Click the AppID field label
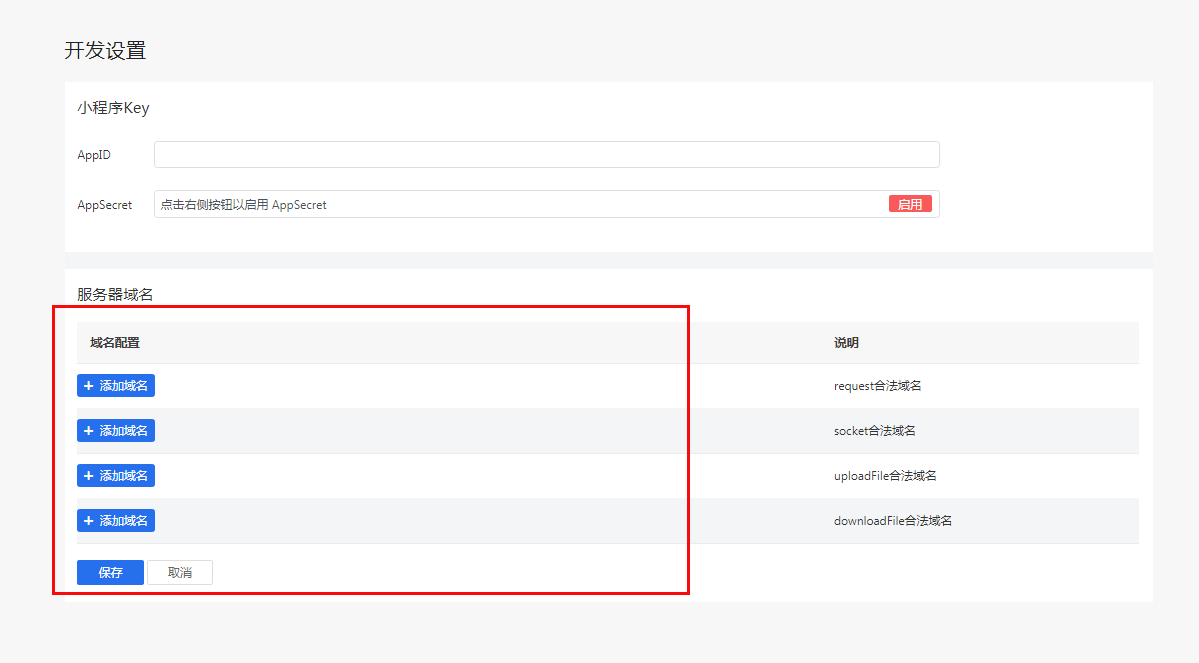 pyautogui.click(x=94, y=154)
